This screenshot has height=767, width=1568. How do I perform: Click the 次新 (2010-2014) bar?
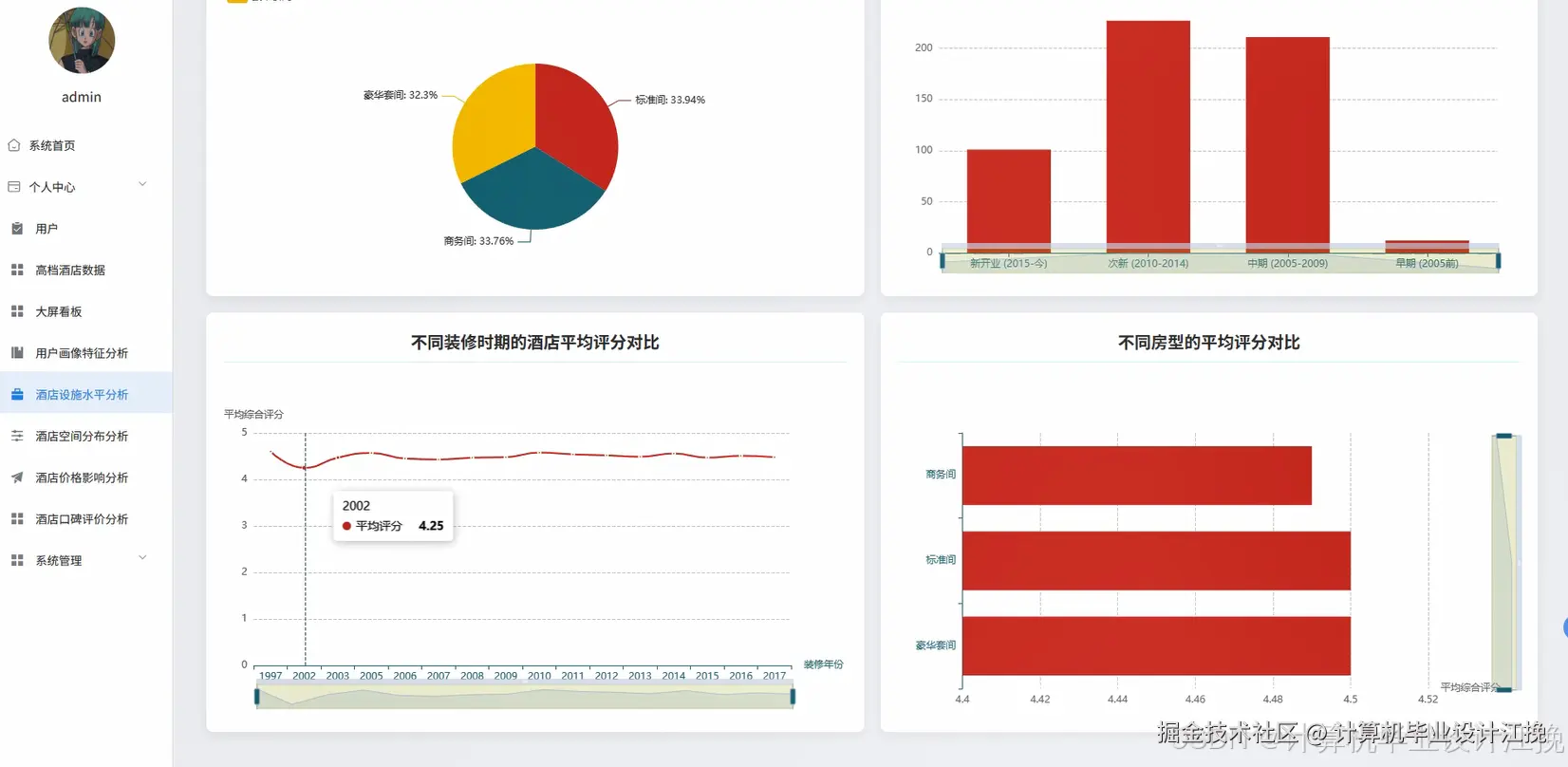click(1148, 137)
